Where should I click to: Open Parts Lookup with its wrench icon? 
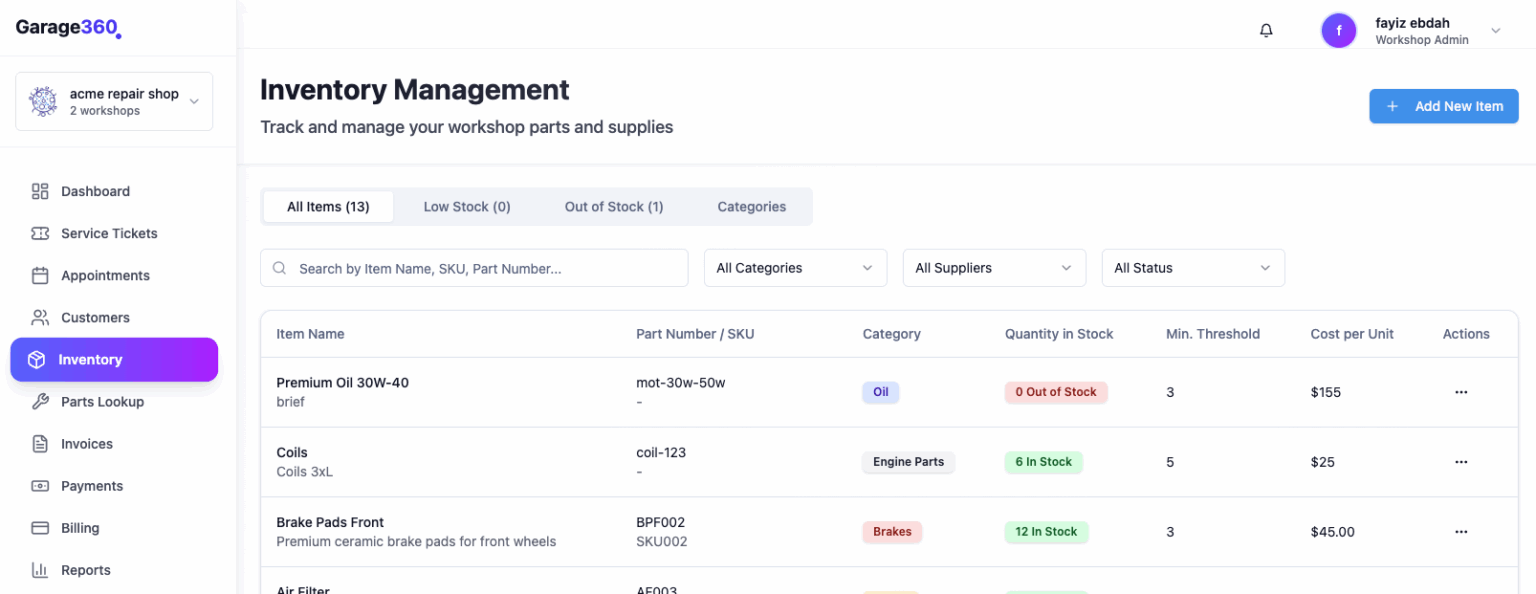pyautogui.click(x=40, y=401)
